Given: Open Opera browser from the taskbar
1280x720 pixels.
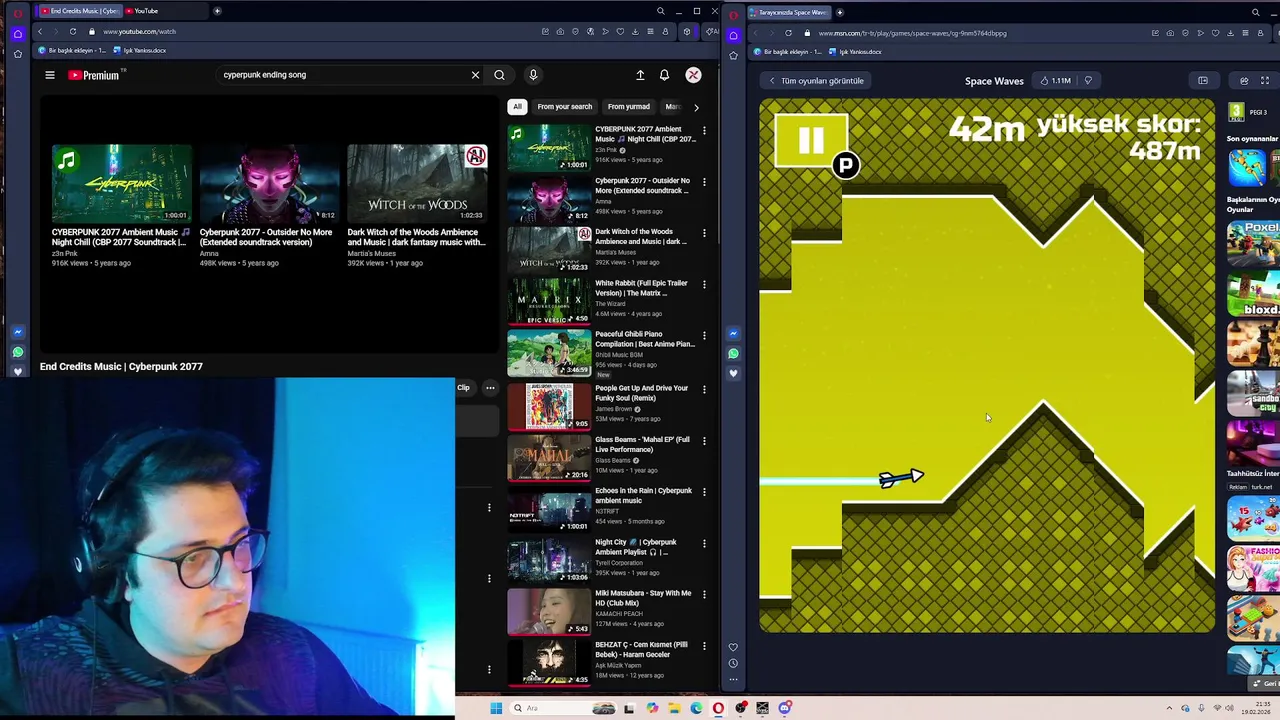Looking at the screenshot, I should (x=718, y=708).
